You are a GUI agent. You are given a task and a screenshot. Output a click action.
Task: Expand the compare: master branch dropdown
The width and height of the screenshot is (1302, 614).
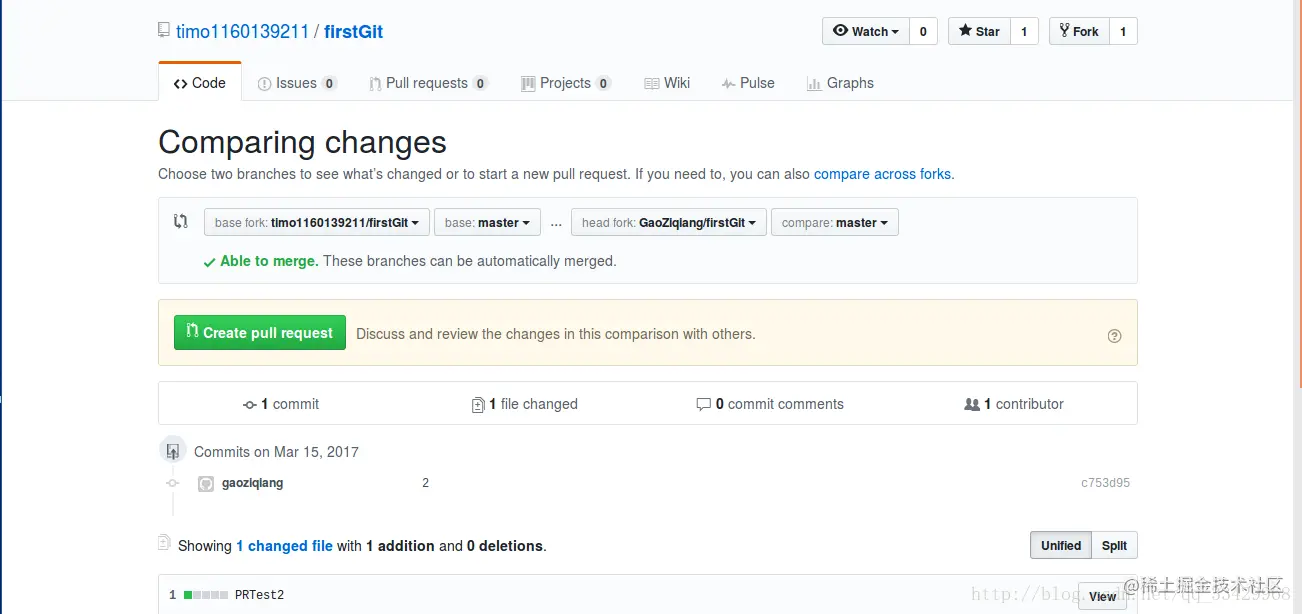point(834,222)
